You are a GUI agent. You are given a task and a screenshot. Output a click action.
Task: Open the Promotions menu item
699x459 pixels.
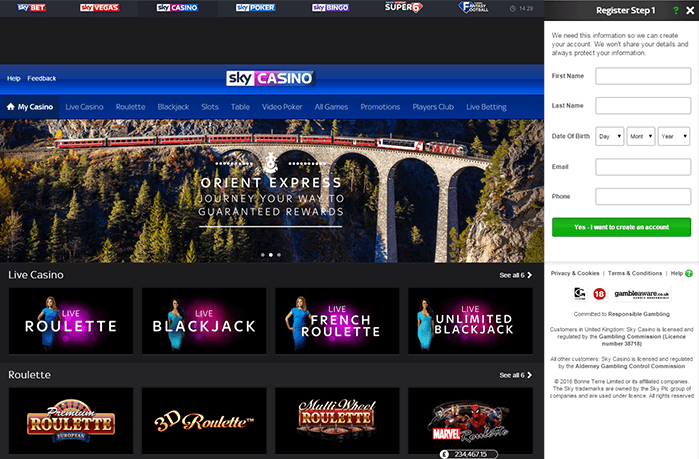[380, 107]
